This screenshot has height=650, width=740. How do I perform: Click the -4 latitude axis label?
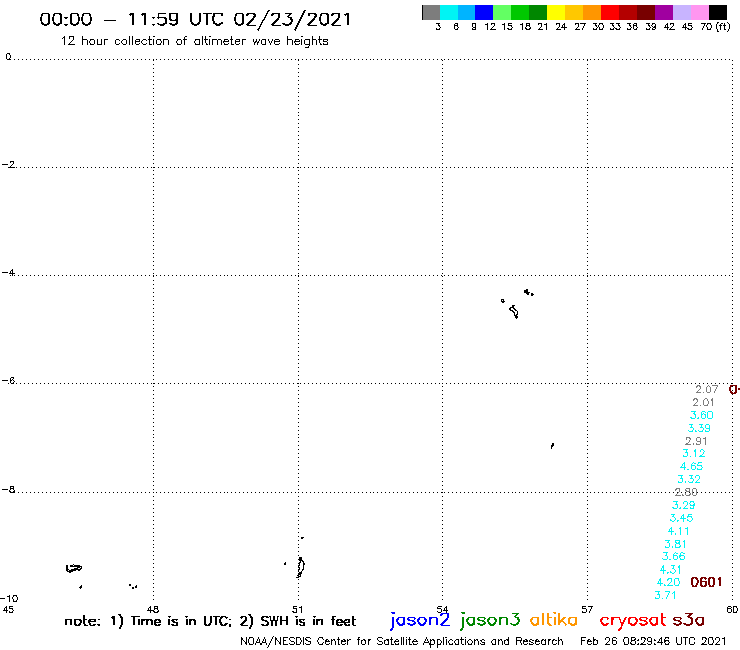point(8,273)
